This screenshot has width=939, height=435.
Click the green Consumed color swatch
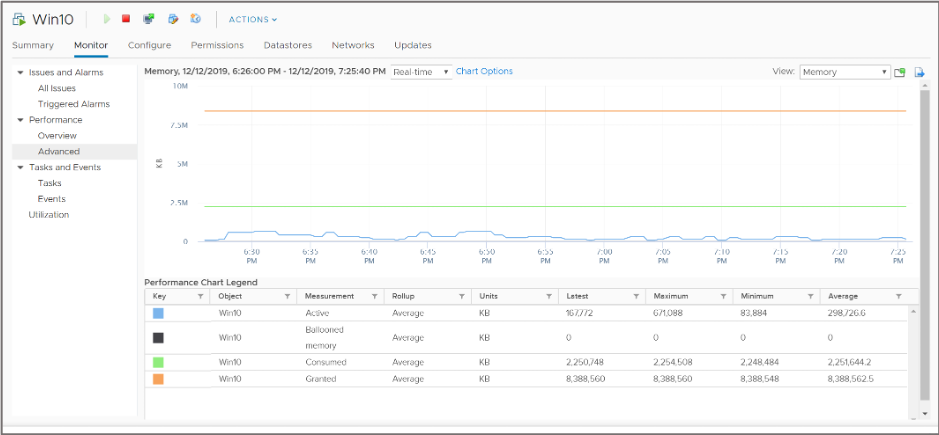(x=158, y=362)
